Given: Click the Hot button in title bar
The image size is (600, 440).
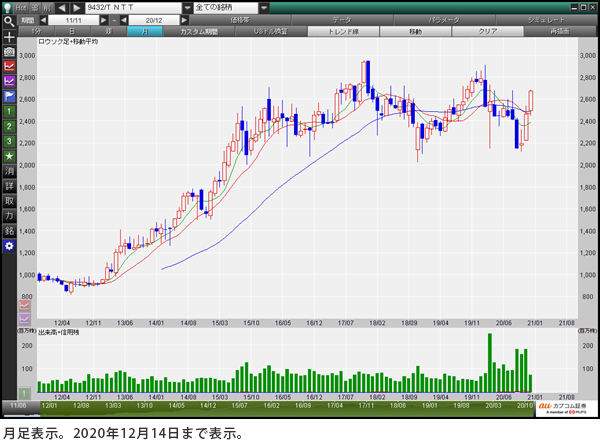Looking at the screenshot, I should [x=21, y=8].
